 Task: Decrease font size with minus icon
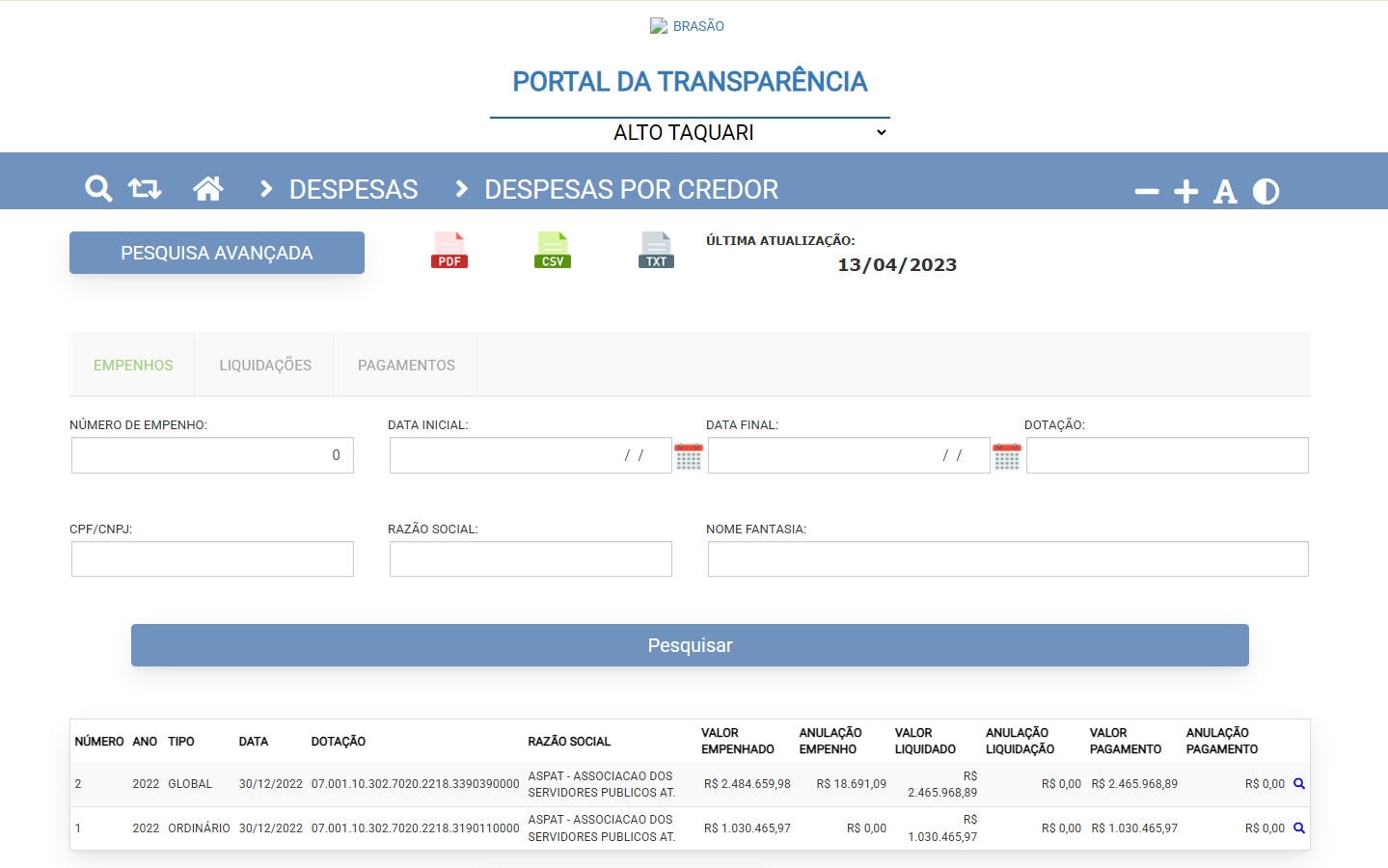(x=1147, y=192)
